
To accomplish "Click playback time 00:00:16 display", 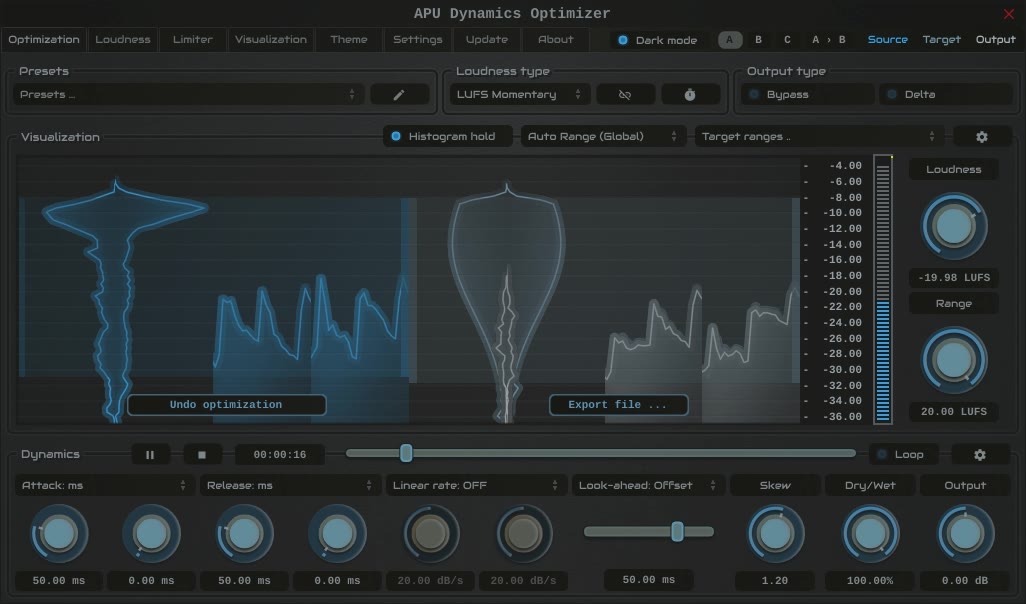I will pyautogui.click(x=279, y=455).
